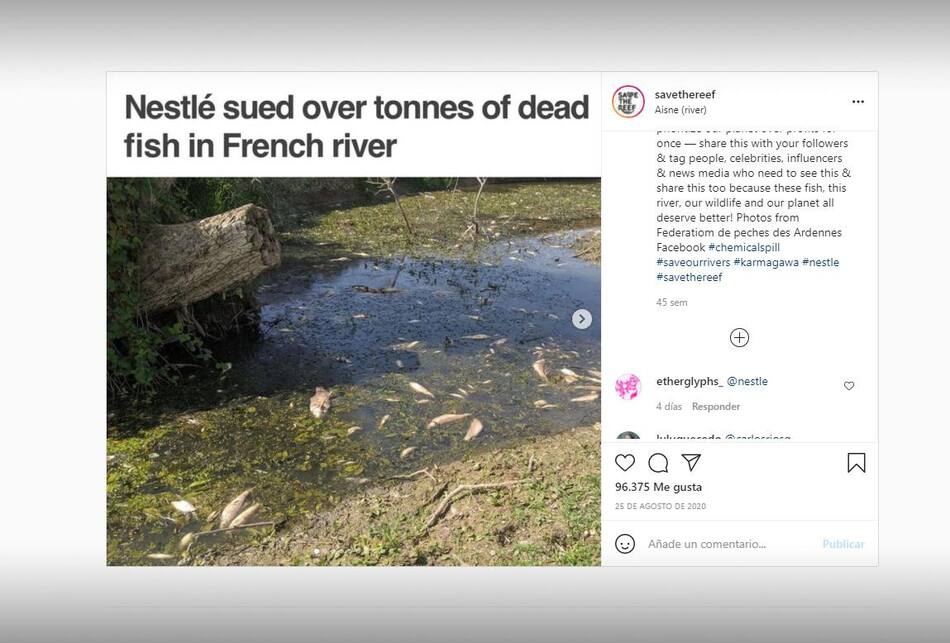Screen dimensions: 950x643
Task: Click the 96.375 Me gusta count
Action: click(x=658, y=486)
